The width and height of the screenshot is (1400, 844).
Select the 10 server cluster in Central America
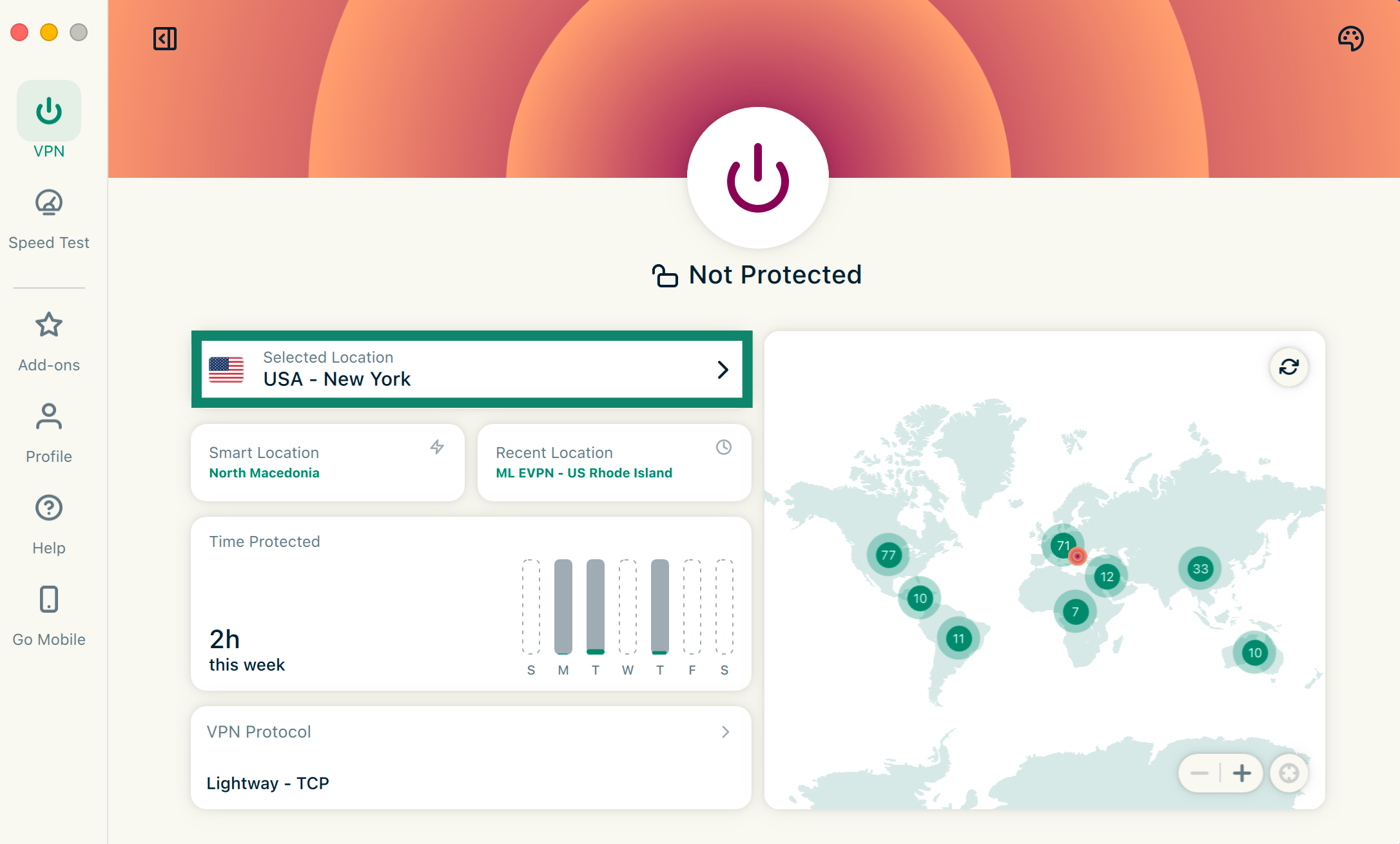pyautogui.click(x=920, y=599)
